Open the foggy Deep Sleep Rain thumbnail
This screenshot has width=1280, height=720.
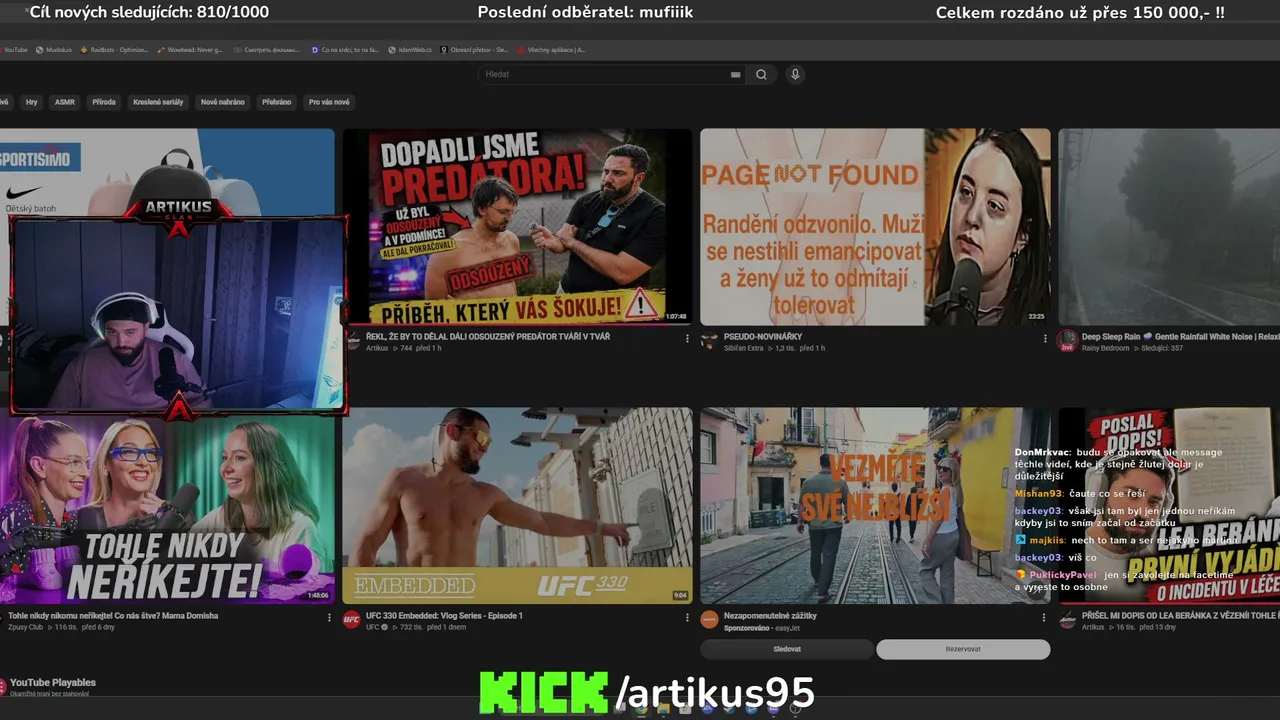[x=1169, y=227]
